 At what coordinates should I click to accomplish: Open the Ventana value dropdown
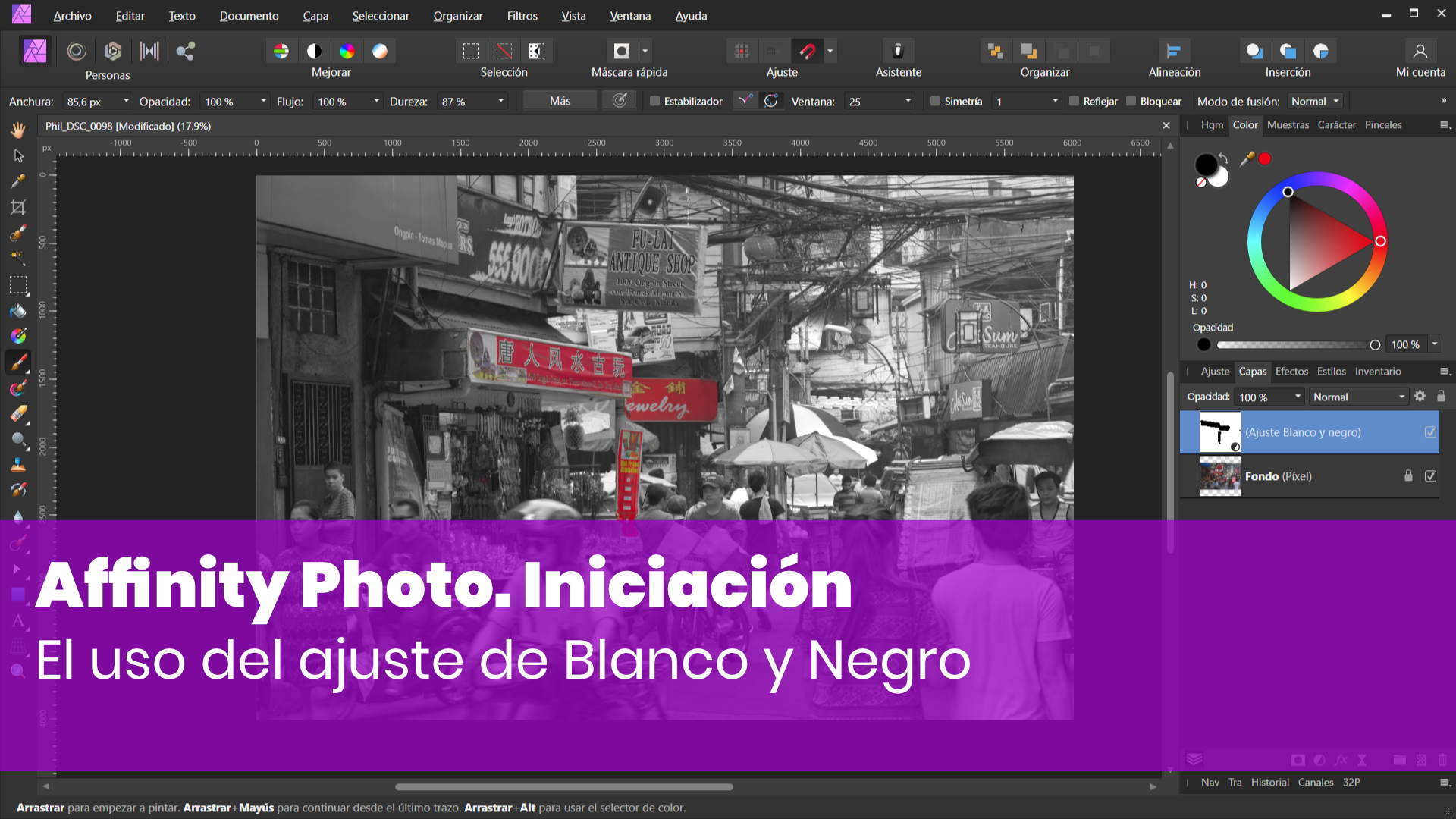pyautogui.click(x=908, y=101)
